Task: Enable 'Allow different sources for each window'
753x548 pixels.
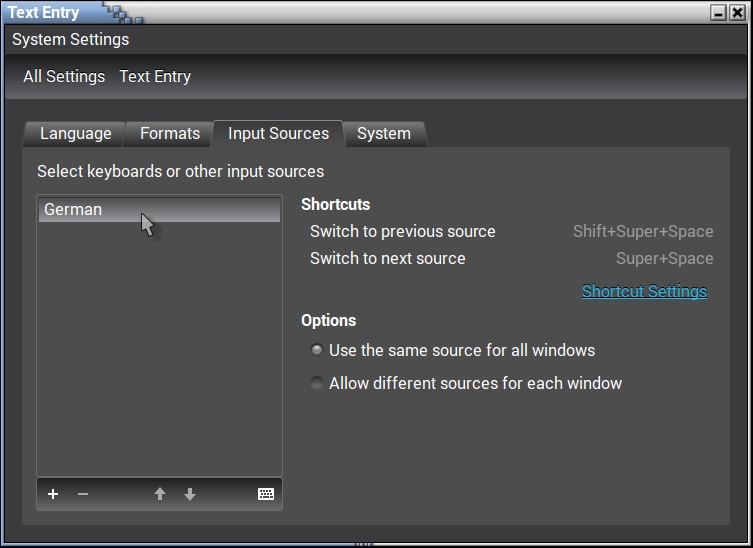Action: [317, 383]
